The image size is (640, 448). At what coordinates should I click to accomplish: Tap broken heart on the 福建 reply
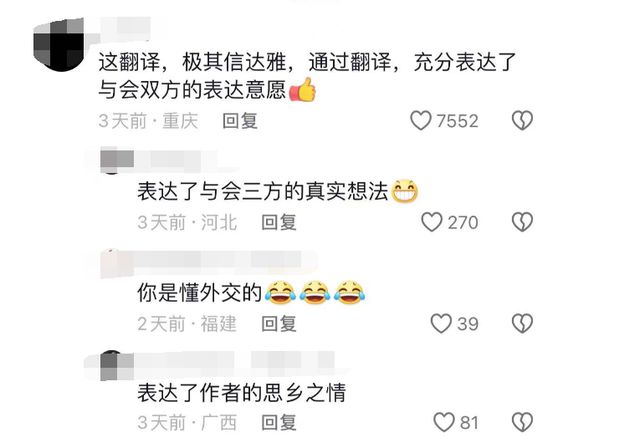pos(522,324)
